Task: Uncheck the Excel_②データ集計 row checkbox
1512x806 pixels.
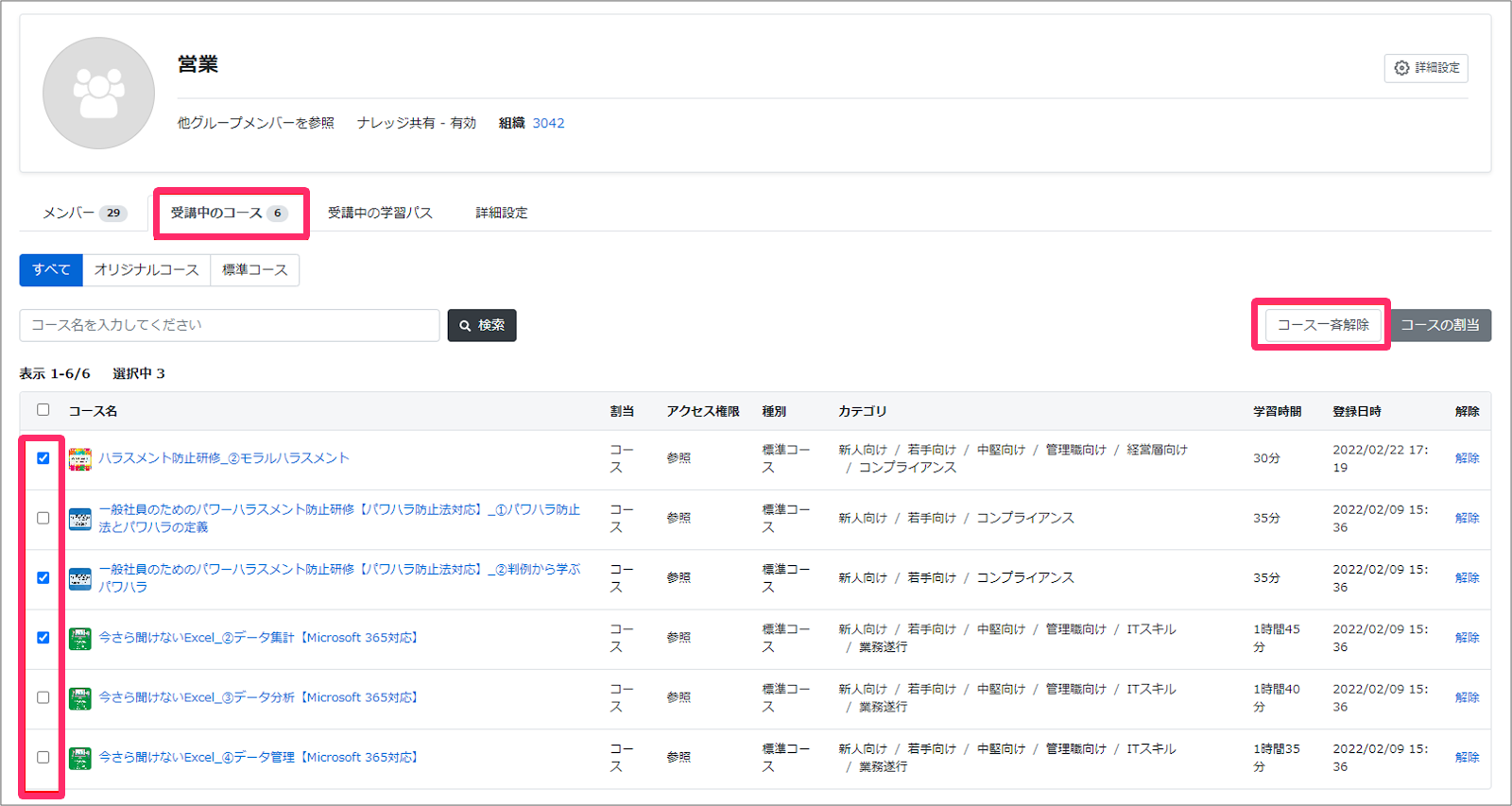Action: click(43, 638)
